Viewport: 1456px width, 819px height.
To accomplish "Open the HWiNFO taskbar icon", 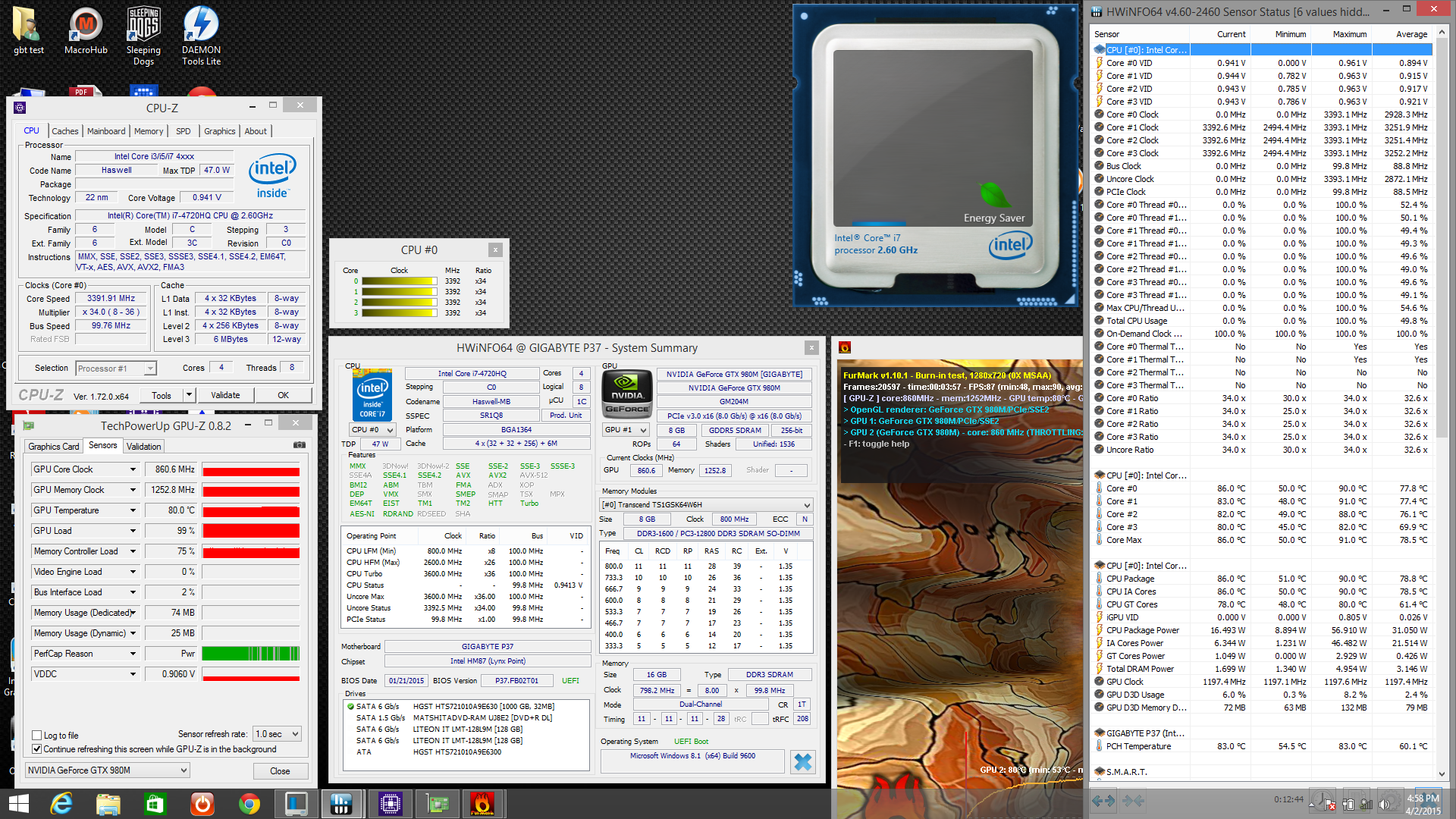I will (x=341, y=803).
